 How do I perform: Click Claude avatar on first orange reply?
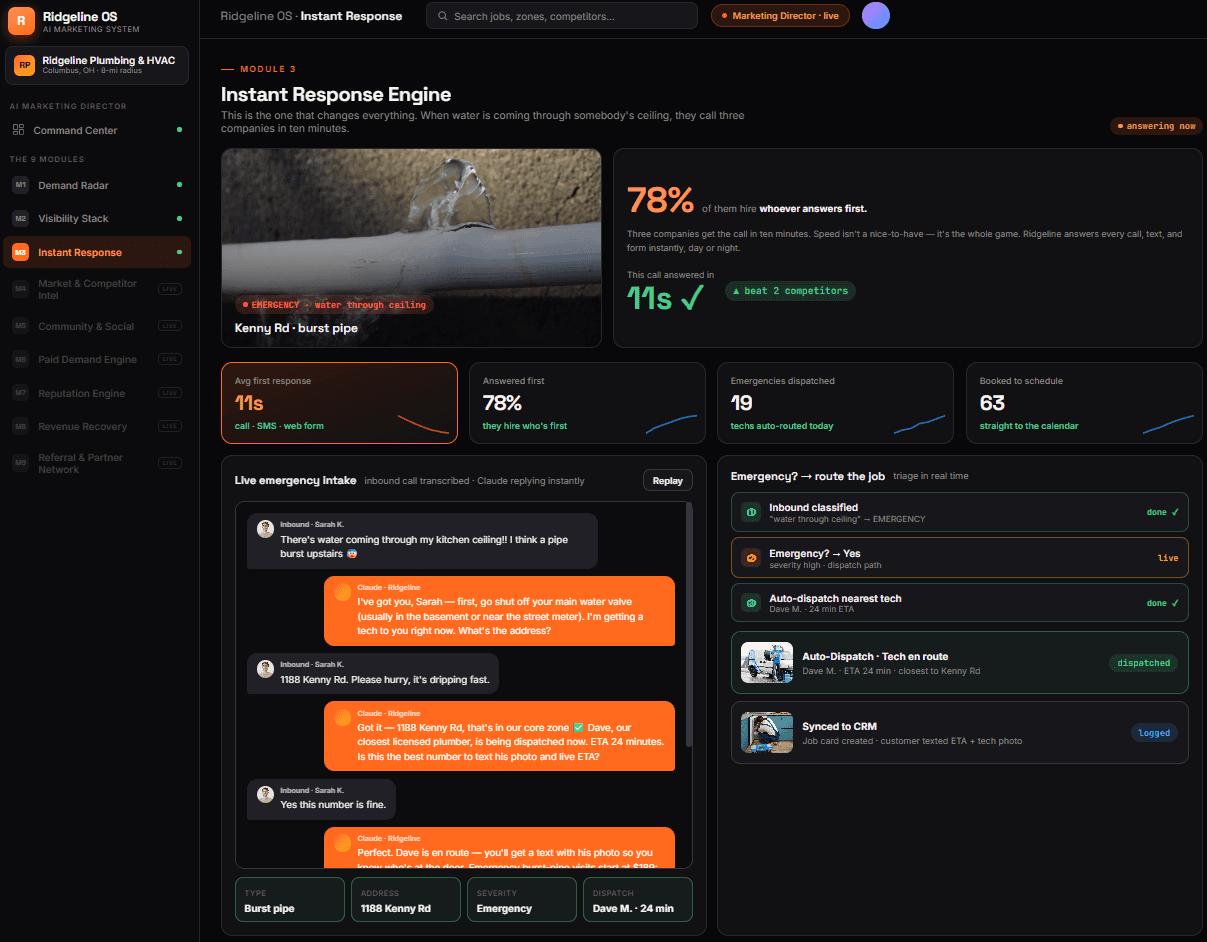point(343,592)
